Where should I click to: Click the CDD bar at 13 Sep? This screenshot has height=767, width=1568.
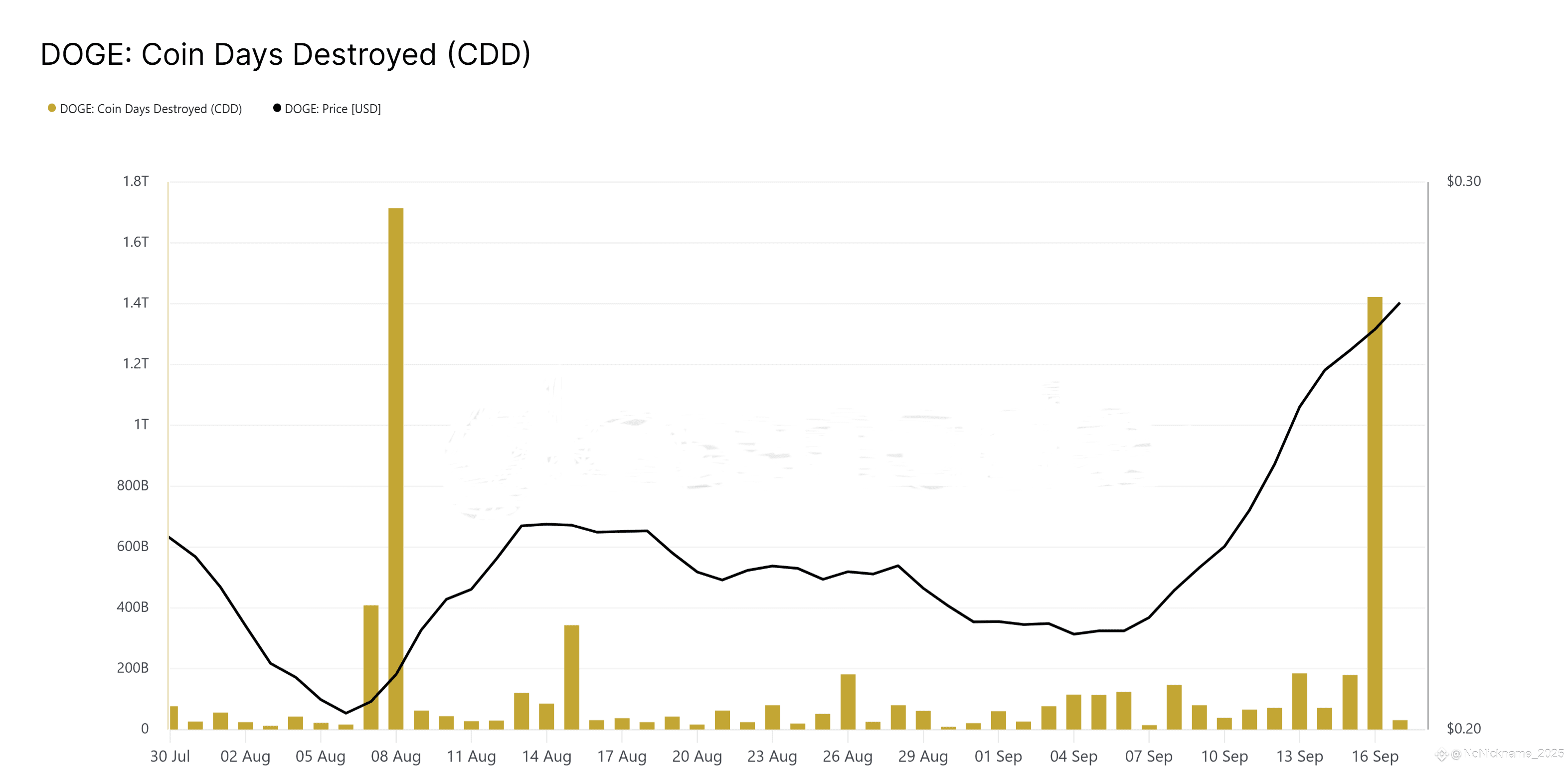(x=1300, y=701)
